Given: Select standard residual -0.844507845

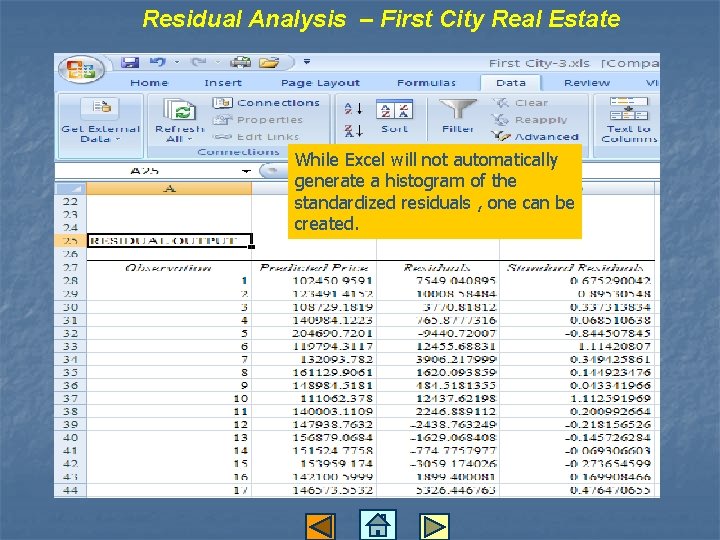Looking at the screenshot, I should point(577,333).
